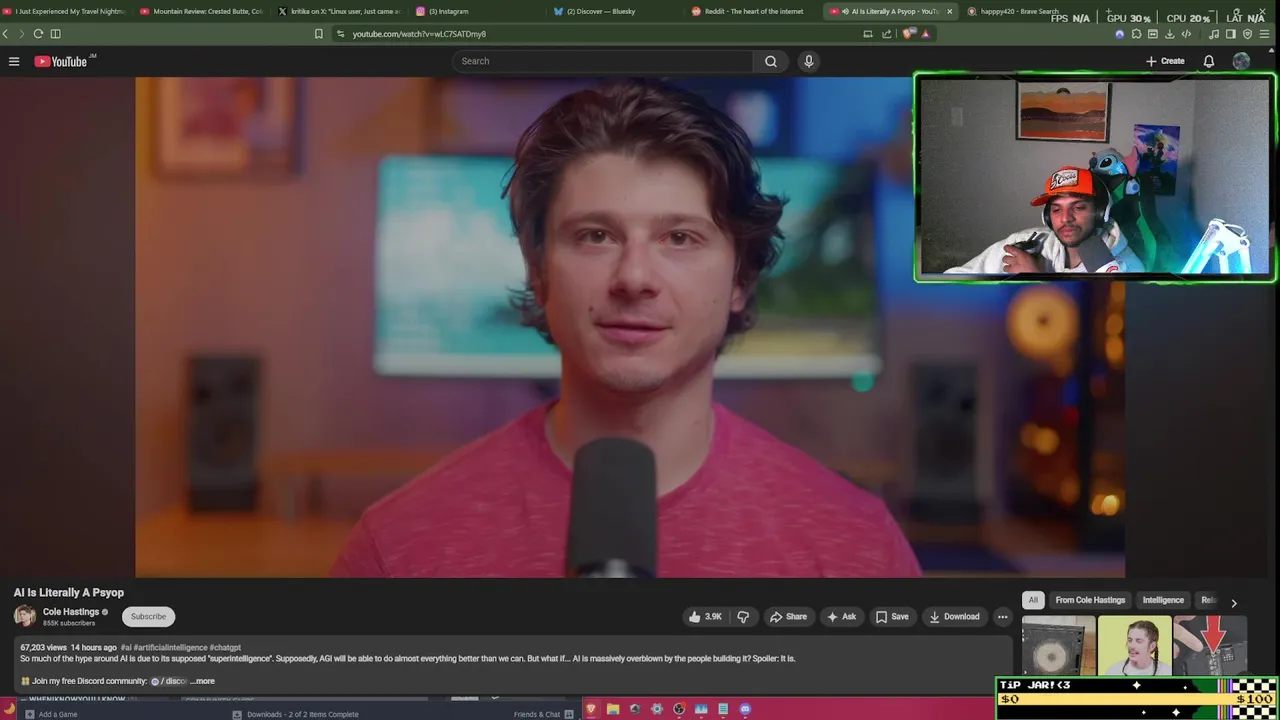The image size is (1280, 720).
Task: Start voice search with microphone icon
Action: [x=809, y=61]
